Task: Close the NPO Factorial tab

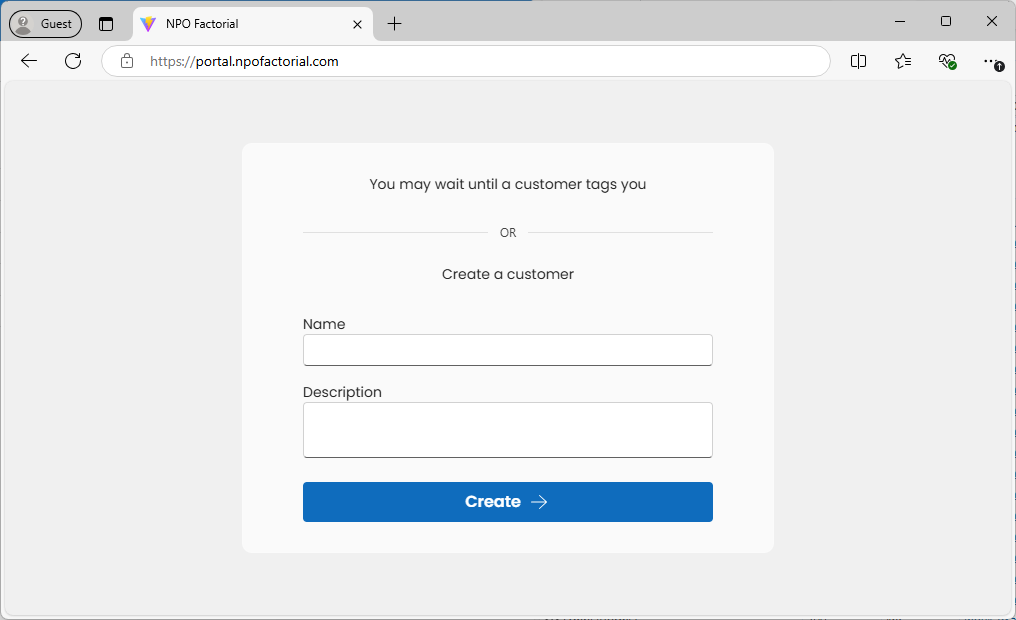Action: [x=357, y=24]
